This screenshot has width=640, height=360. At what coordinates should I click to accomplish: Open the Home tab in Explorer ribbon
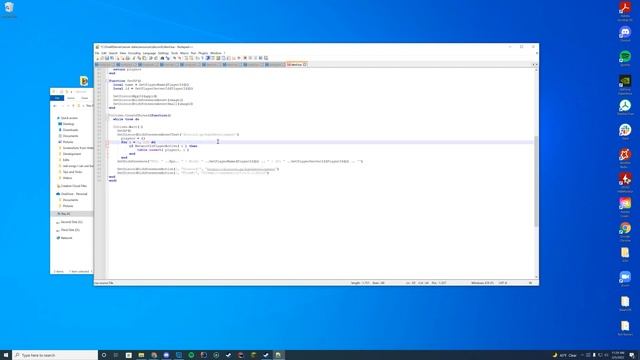tap(71, 98)
